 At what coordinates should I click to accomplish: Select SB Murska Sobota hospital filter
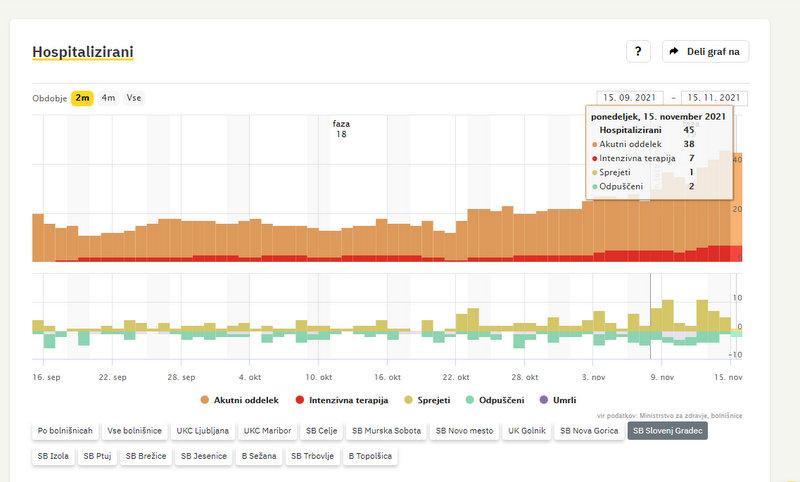387,431
